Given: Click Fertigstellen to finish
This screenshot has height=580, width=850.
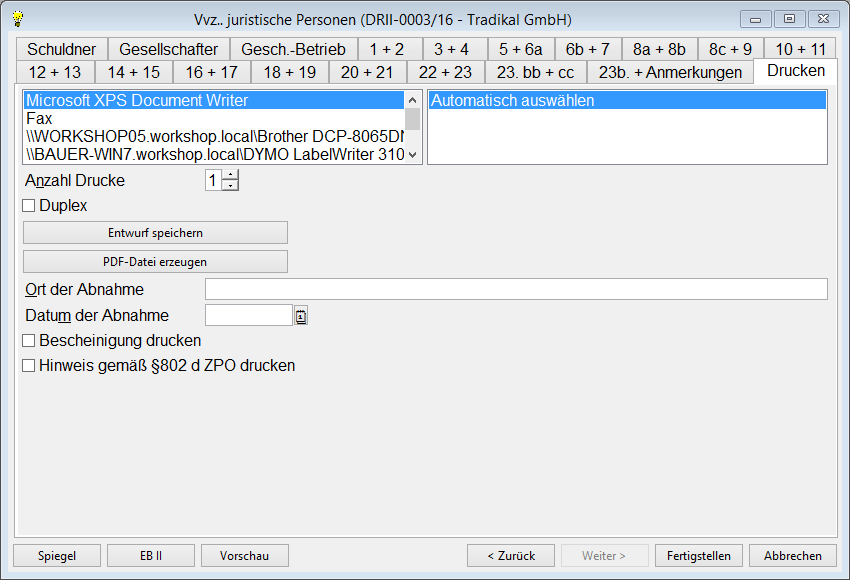Looking at the screenshot, I should point(699,556).
